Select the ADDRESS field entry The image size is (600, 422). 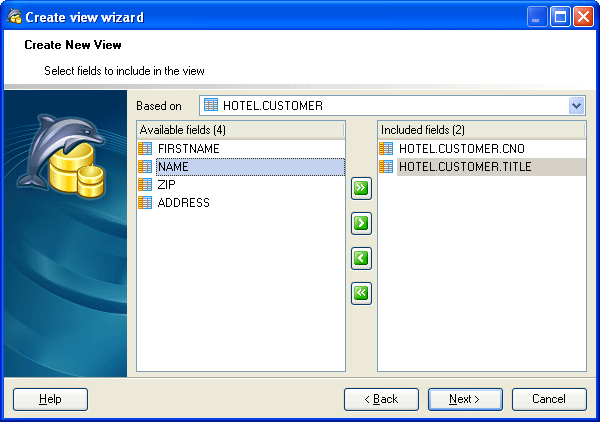coord(184,203)
